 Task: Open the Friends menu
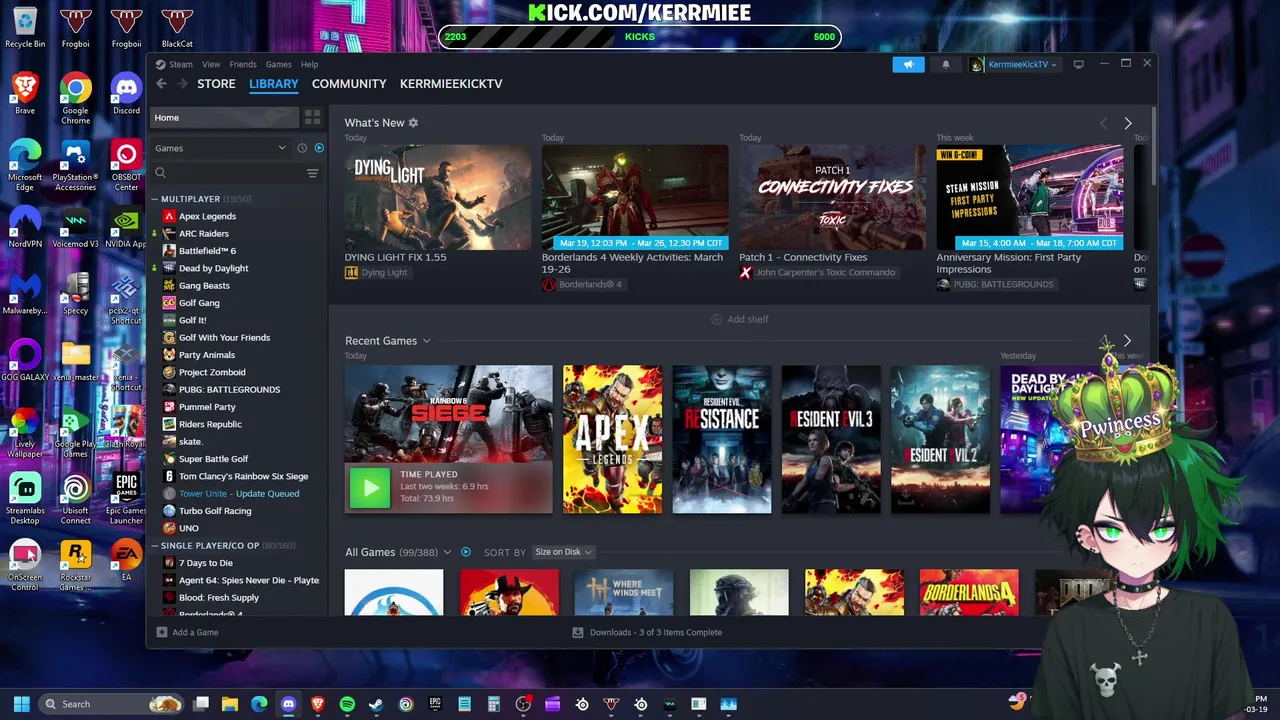[x=243, y=64]
